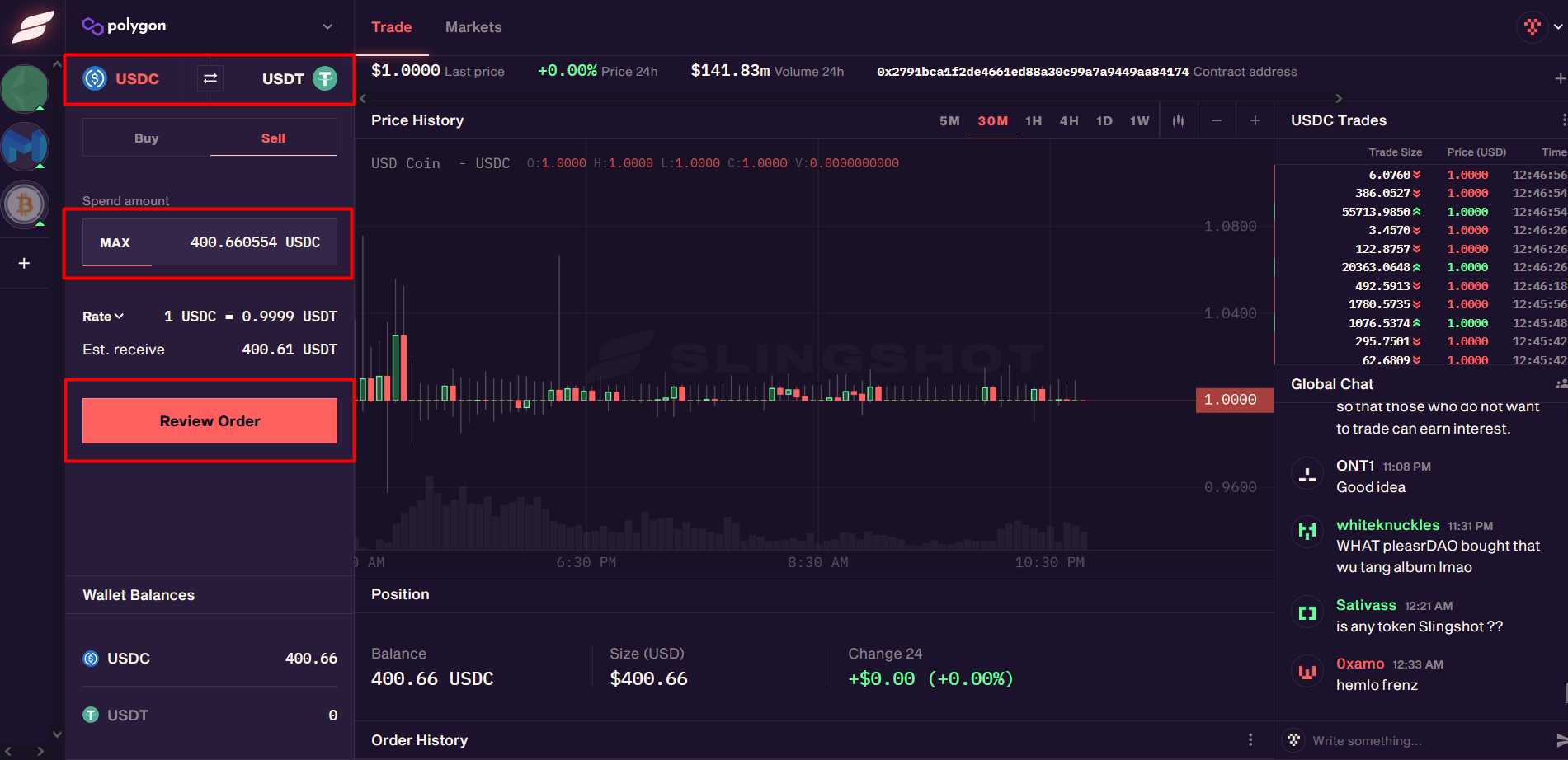This screenshot has height=760, width=1568.
Task: Click the Write something chat input
Action: click(1367, 740)
